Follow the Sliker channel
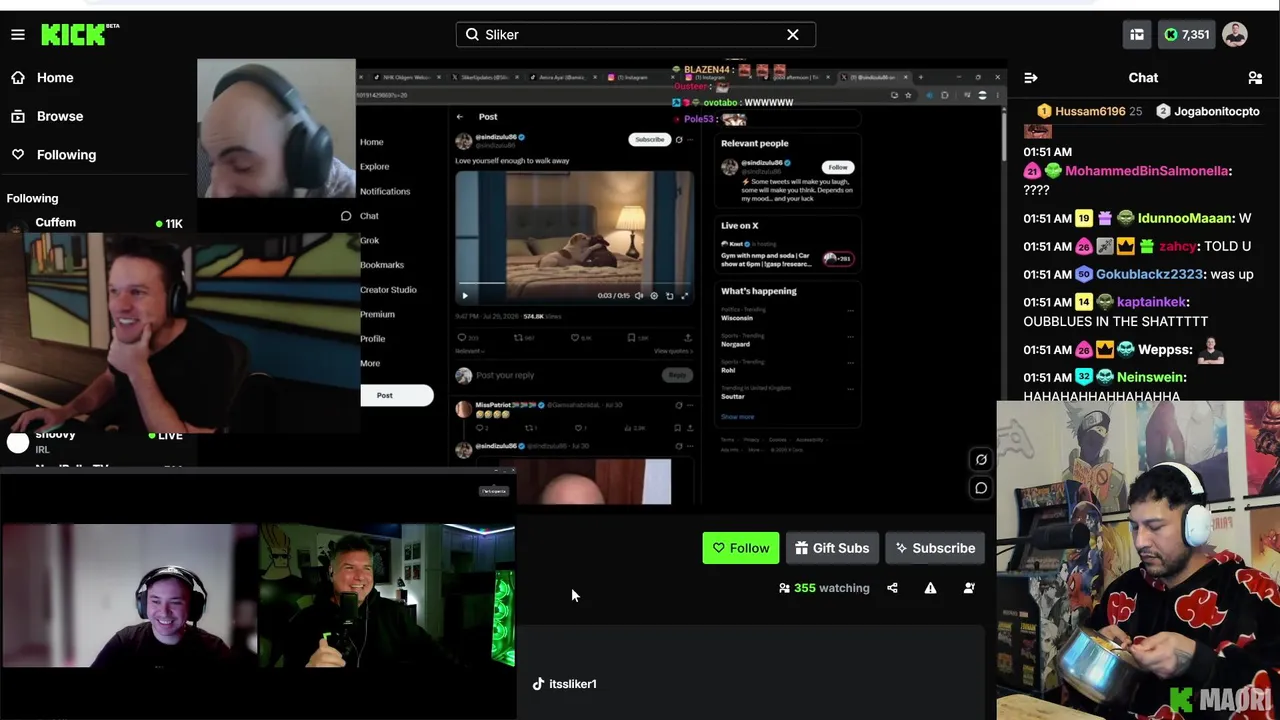Viewport: 1280px width, 720px height. pos(741,548)
